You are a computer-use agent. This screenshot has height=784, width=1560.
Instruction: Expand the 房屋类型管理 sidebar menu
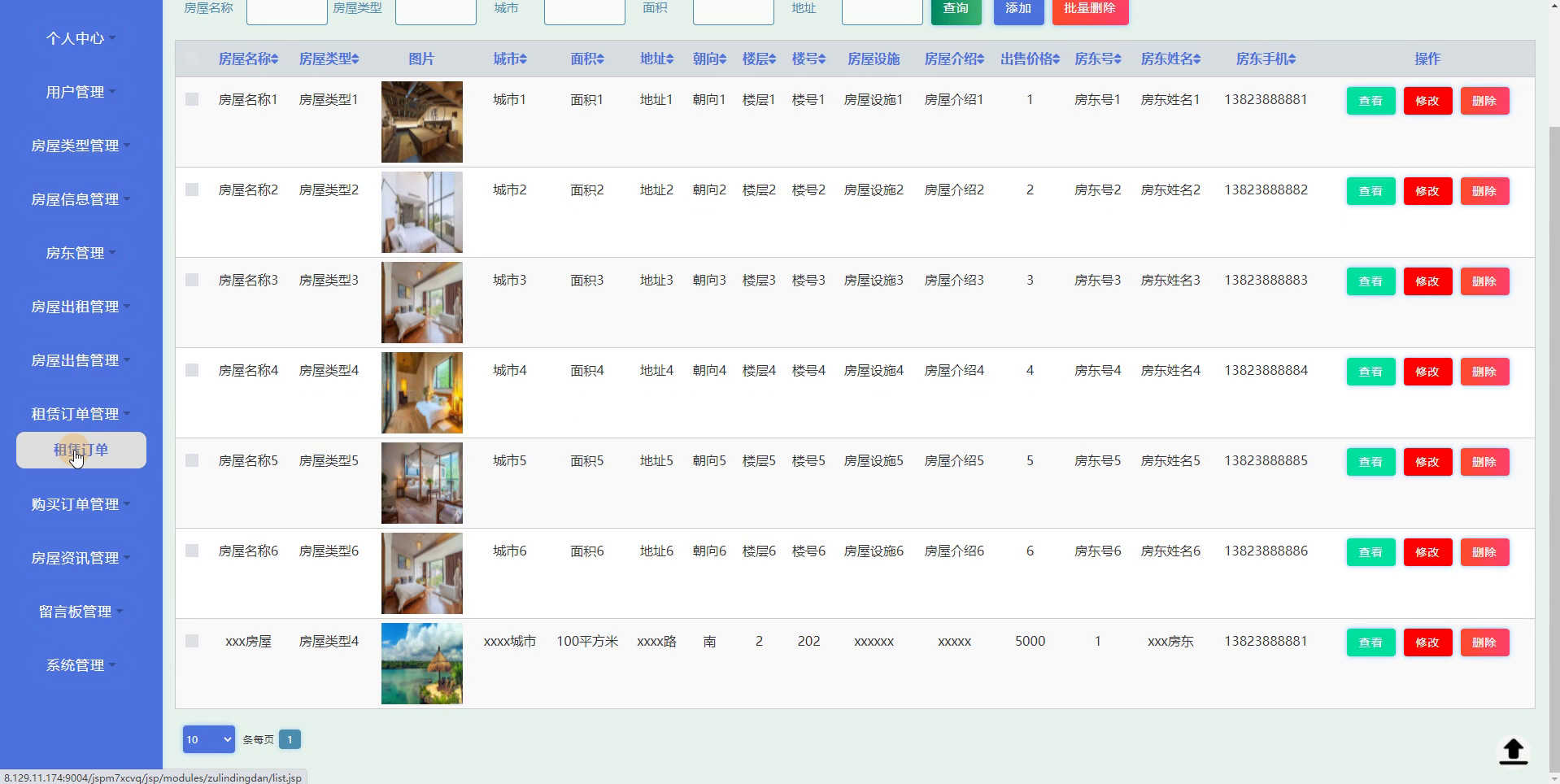81,146
